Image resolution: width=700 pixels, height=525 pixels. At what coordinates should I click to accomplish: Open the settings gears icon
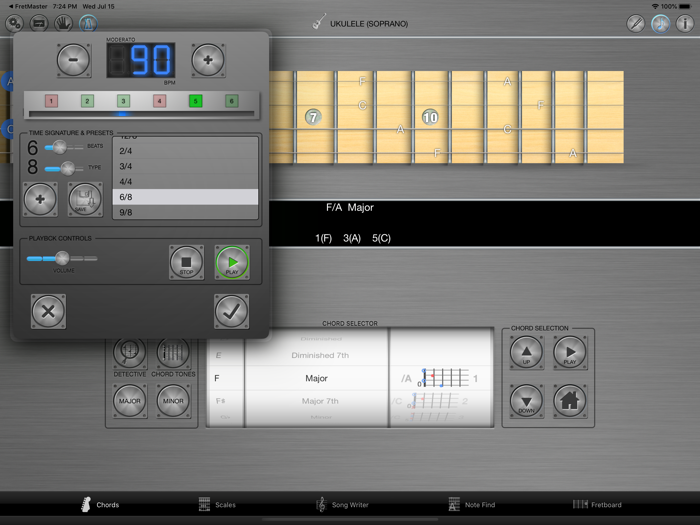pos(15,23)
